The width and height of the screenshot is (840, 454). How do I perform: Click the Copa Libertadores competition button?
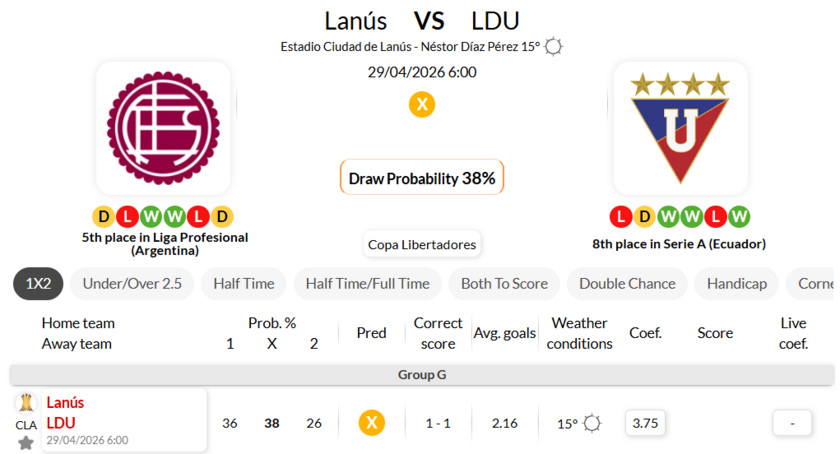(422, 244)
